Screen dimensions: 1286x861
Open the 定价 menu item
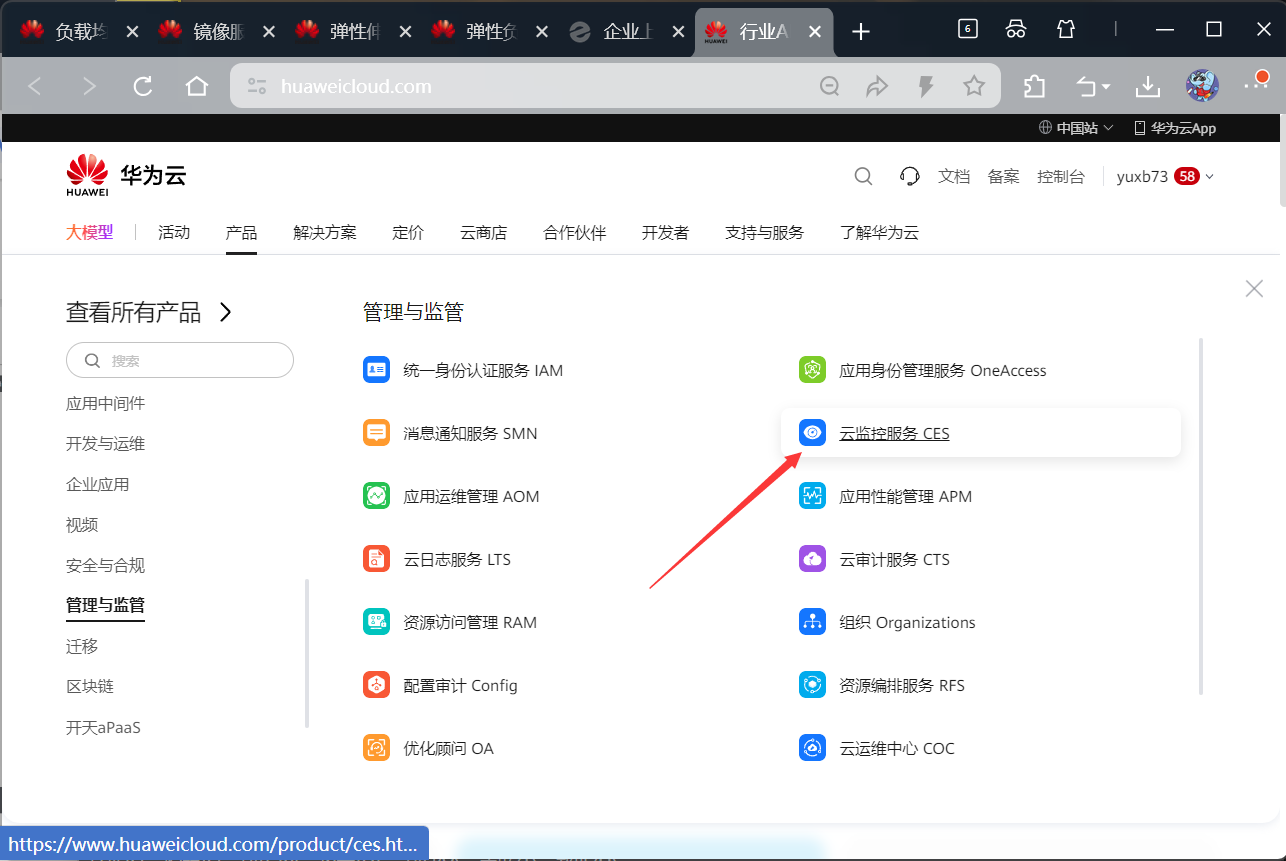tap(408, 232)
